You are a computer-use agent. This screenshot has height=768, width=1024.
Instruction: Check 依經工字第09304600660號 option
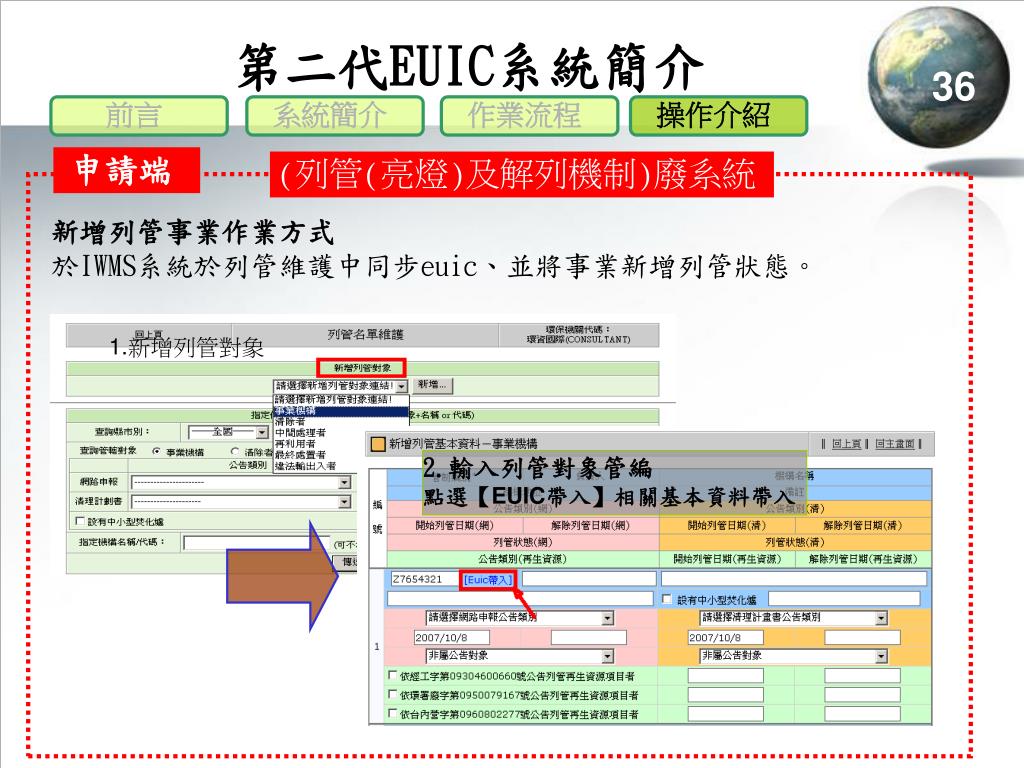point(392,675)
